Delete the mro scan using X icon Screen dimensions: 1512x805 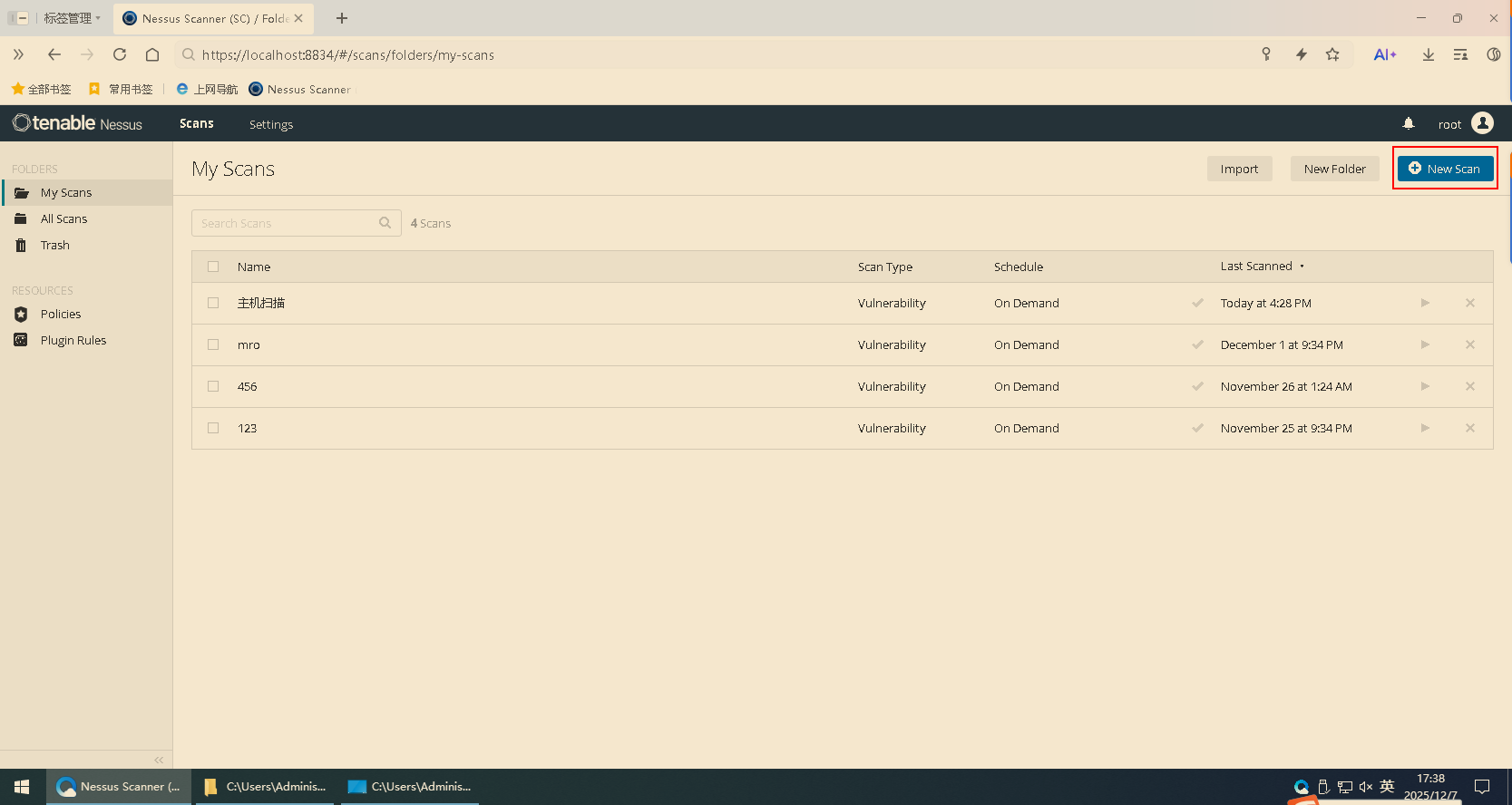[1470, 344]
